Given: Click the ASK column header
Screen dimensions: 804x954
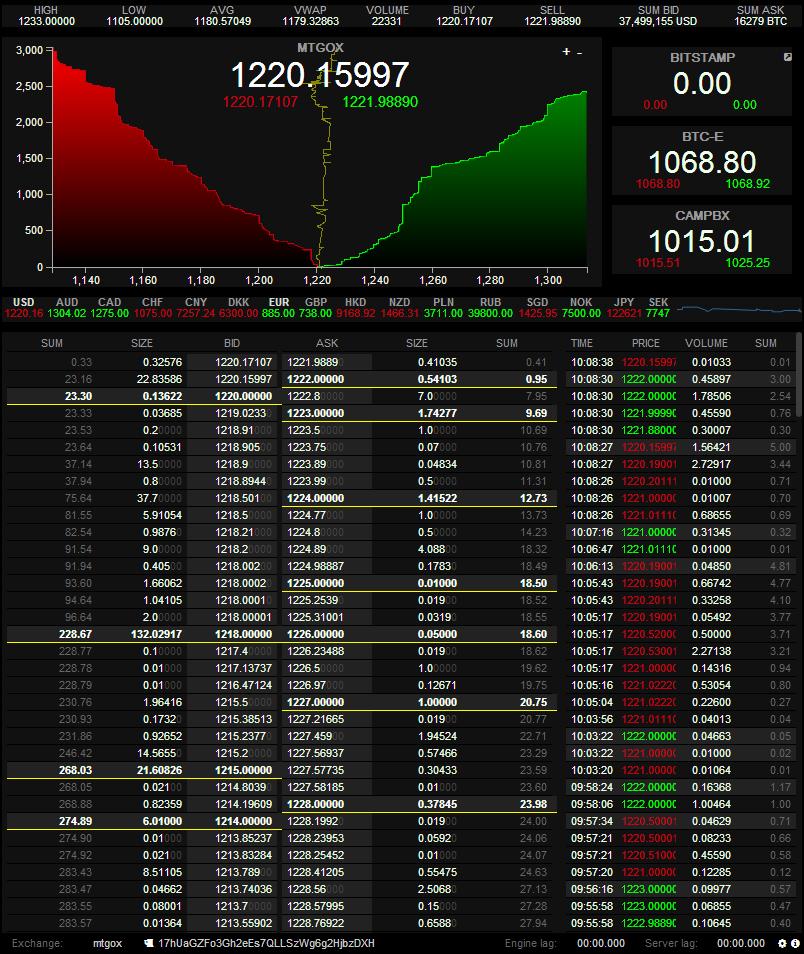Looking at the screenshot, I should click(x=327, y=343).
